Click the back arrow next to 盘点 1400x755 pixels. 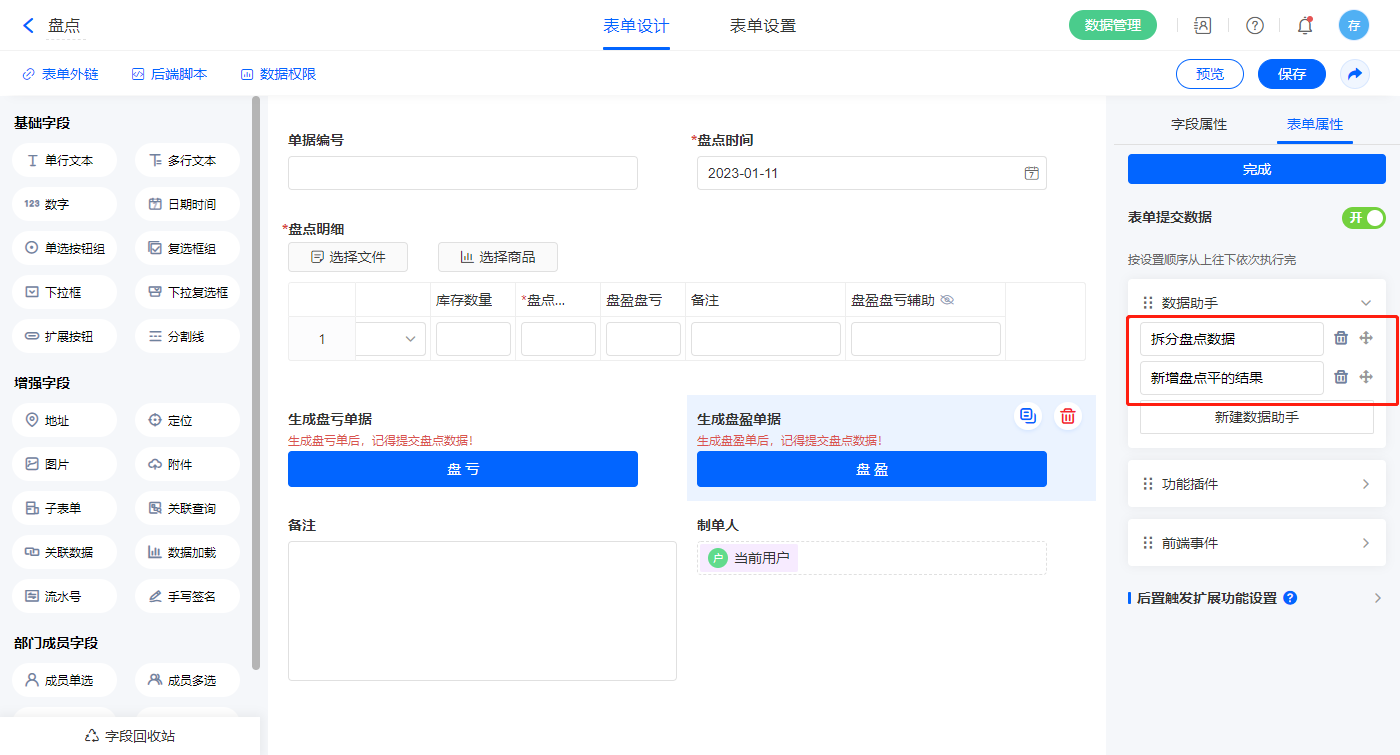coord(28,26)
